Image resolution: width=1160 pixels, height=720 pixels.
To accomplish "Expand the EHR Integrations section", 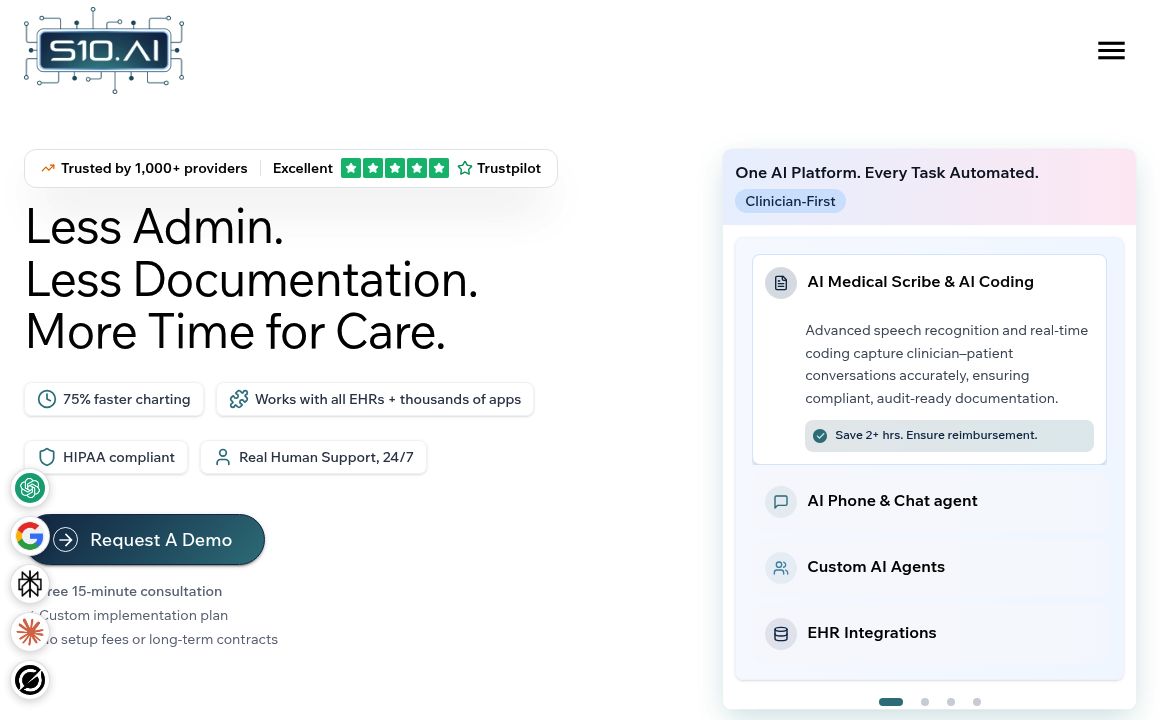I will click(871, 633).
